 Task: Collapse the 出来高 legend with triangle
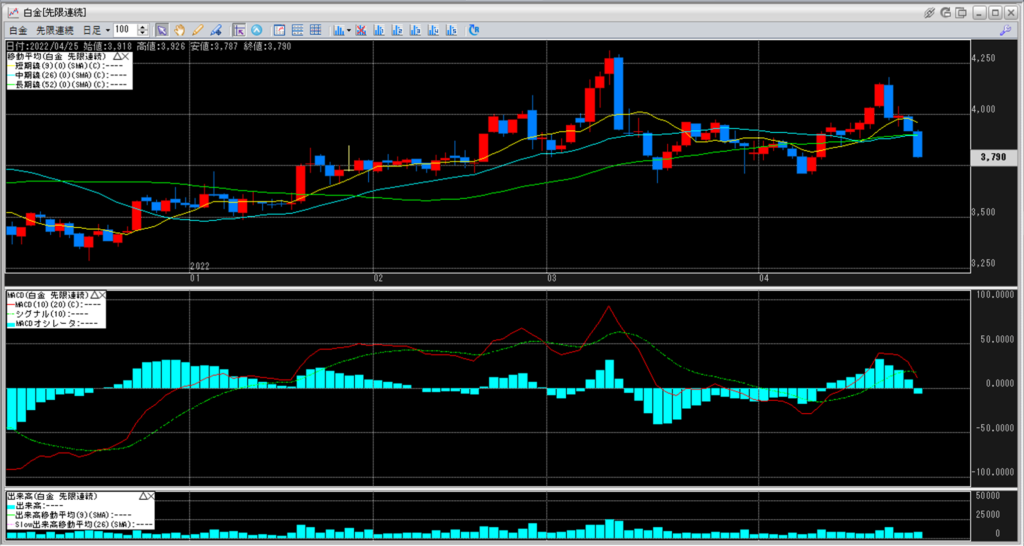[x=143, y=496]
